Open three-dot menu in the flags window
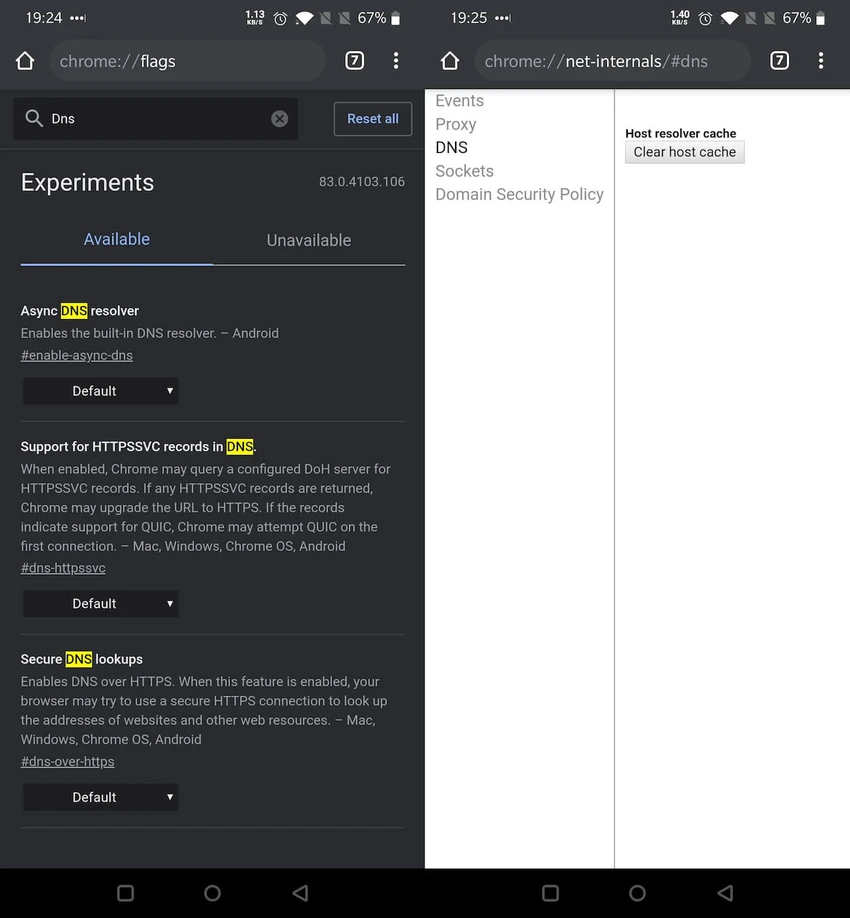The height and width of the screenshot is (918, 850). tap(396, 61)
